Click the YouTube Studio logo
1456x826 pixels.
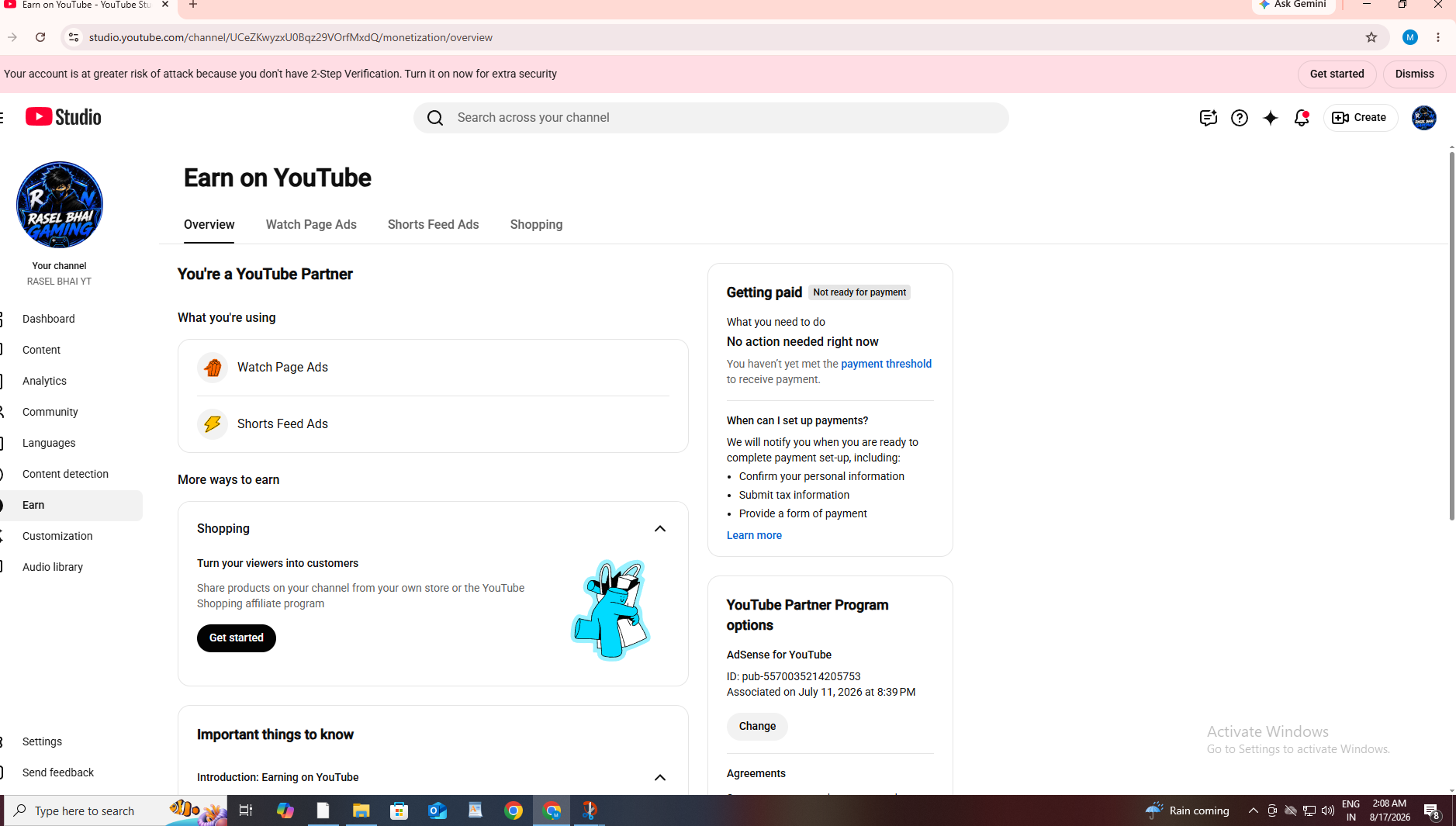tap(64, 117)
